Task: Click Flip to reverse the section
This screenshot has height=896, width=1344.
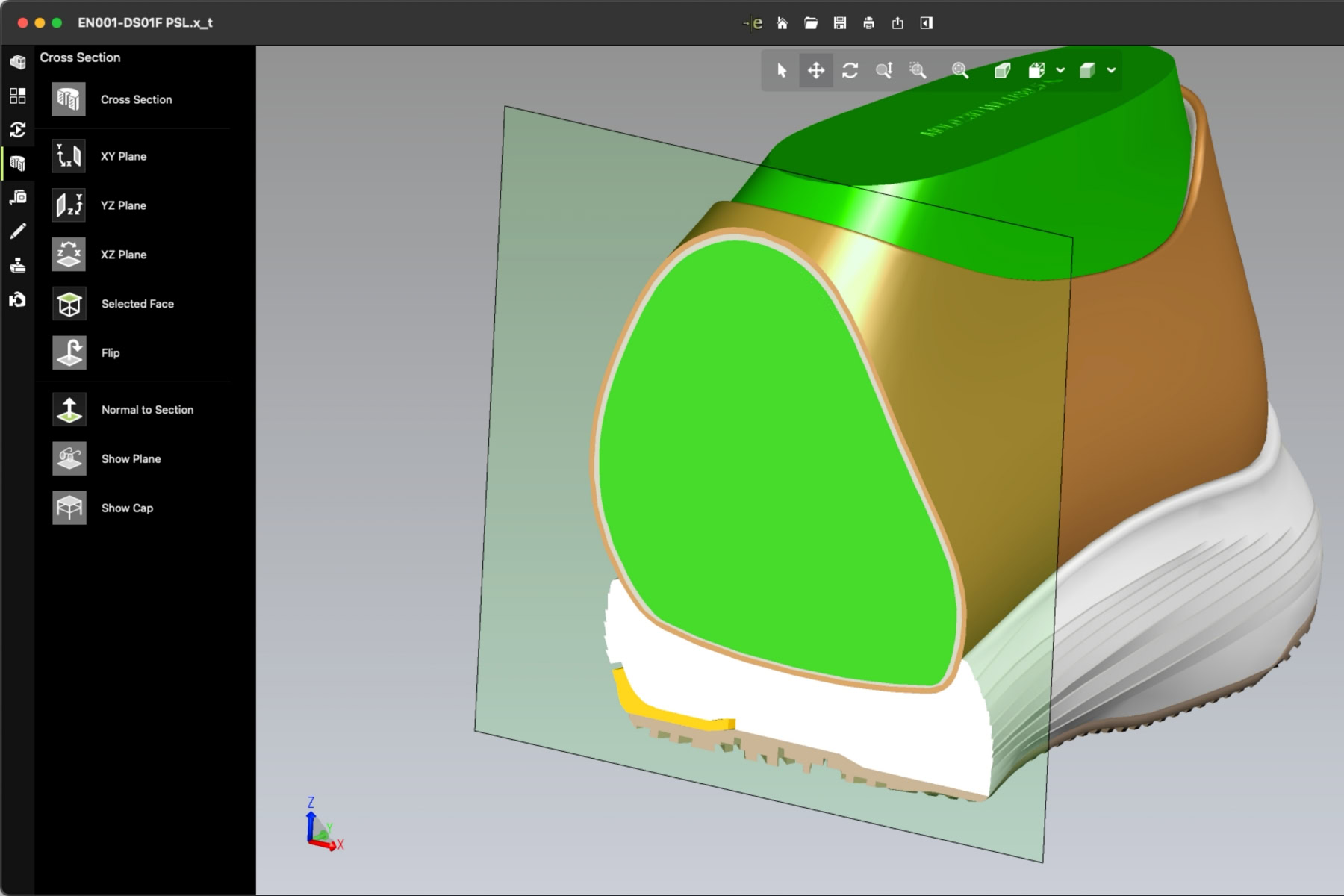Action: [x=69, y=352]
